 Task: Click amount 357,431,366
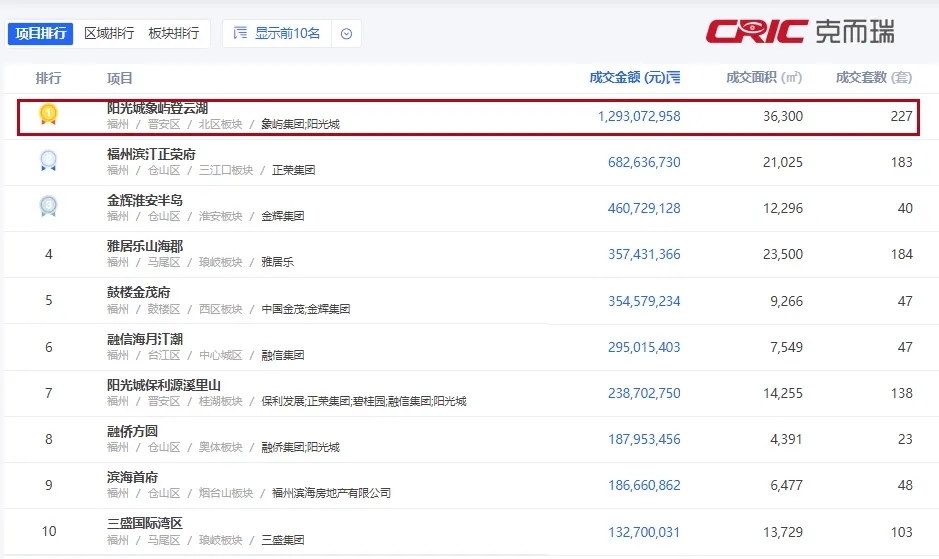click(x=644, y=255)
